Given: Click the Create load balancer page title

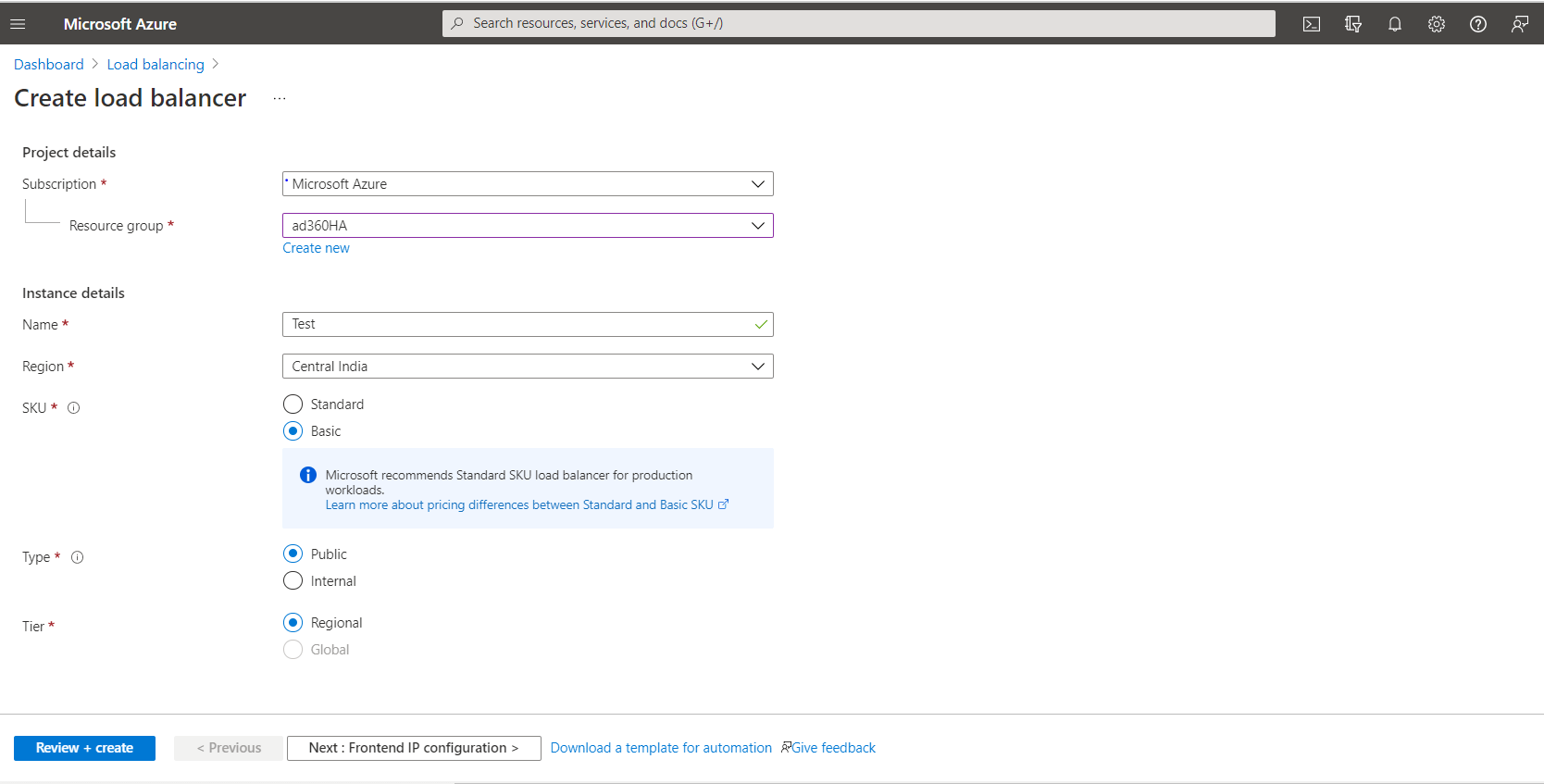Looking at the screenshot, I should pyautogui.click(x=131, y=98).
